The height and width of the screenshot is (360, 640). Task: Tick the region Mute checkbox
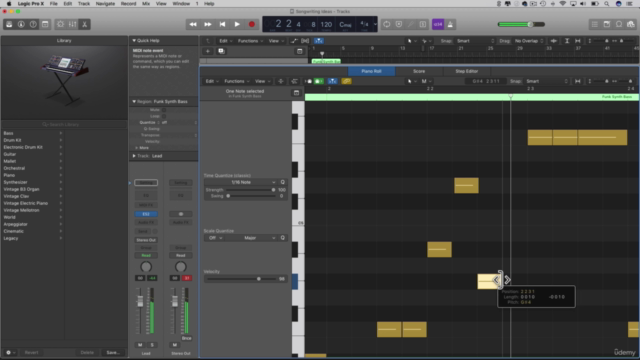click(164, 110)
